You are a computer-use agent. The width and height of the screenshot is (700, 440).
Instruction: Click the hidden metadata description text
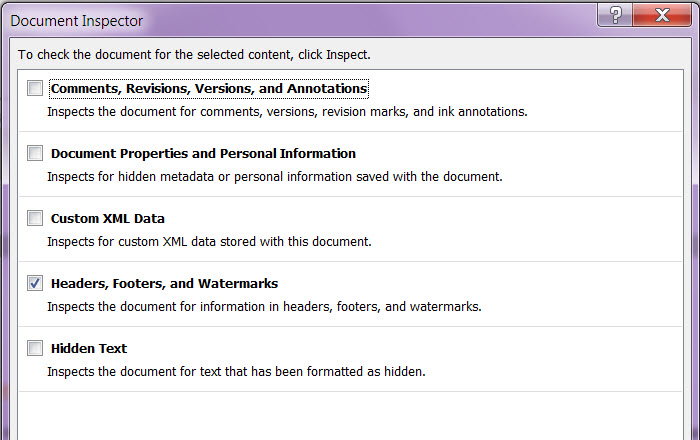pyautogui.click(x=275, y=177)
